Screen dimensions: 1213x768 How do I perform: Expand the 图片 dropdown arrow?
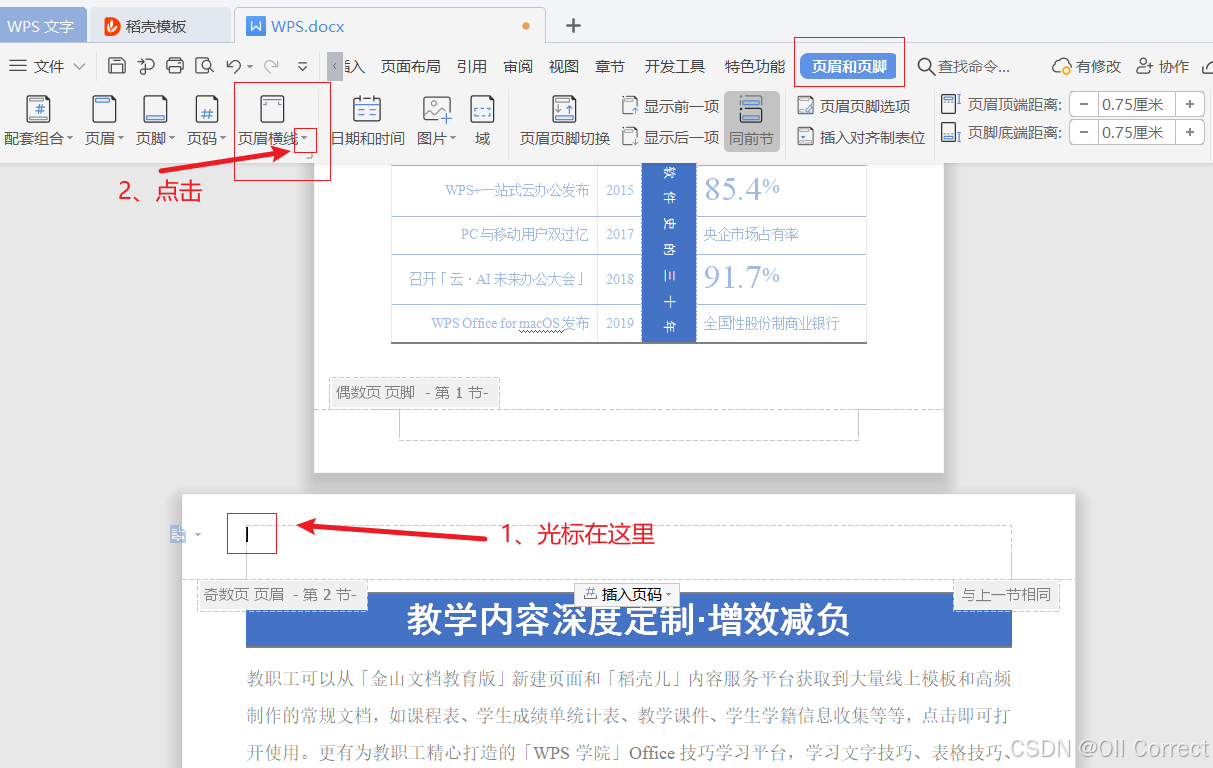click(453, 139)
